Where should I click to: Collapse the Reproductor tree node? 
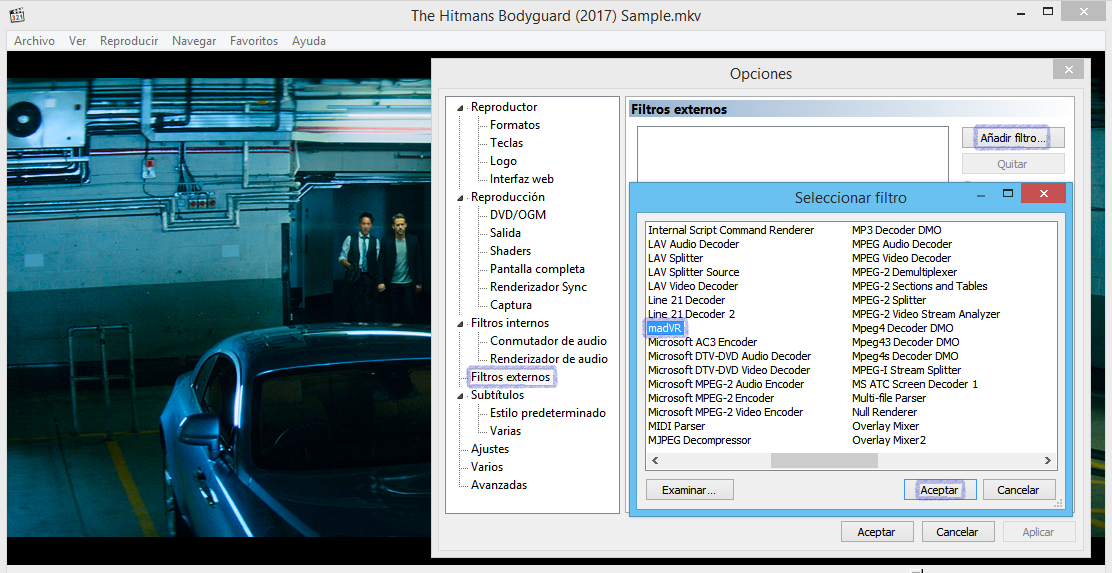pyautogui.click(x=461, y=108)
